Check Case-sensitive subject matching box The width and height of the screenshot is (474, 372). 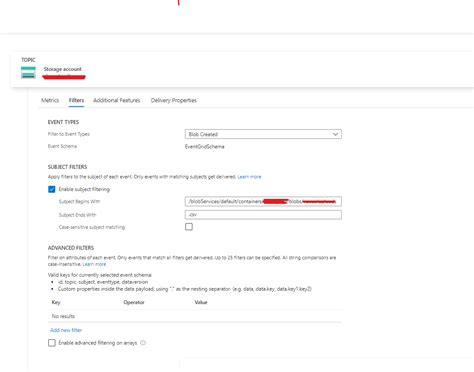point(189,227)
